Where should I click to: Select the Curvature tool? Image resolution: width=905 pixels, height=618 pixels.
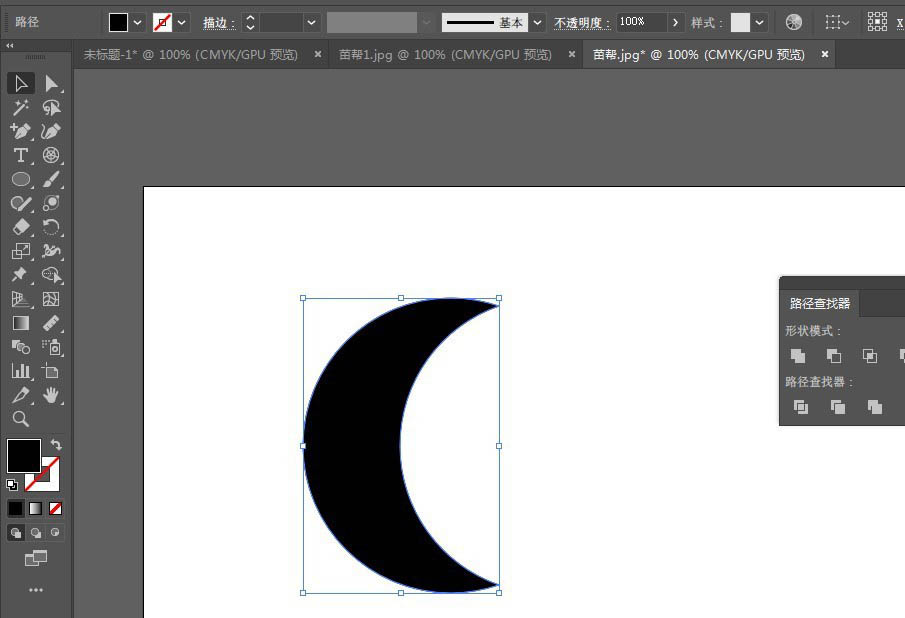51,132
